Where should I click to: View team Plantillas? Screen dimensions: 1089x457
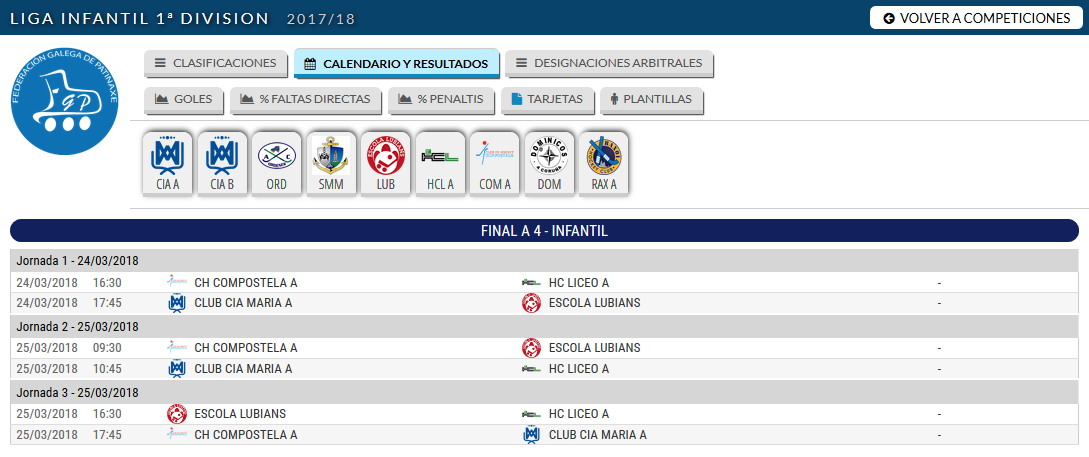click(651, 99)
